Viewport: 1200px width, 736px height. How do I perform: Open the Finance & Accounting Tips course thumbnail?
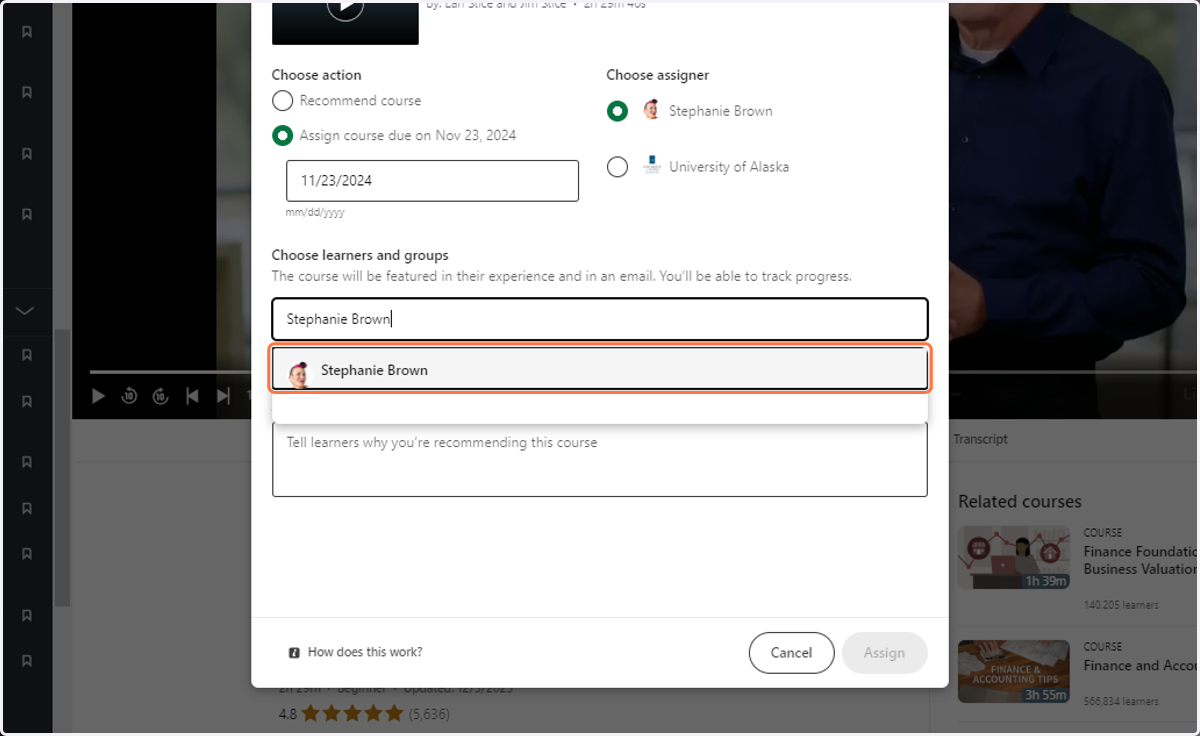point(1014,672)
